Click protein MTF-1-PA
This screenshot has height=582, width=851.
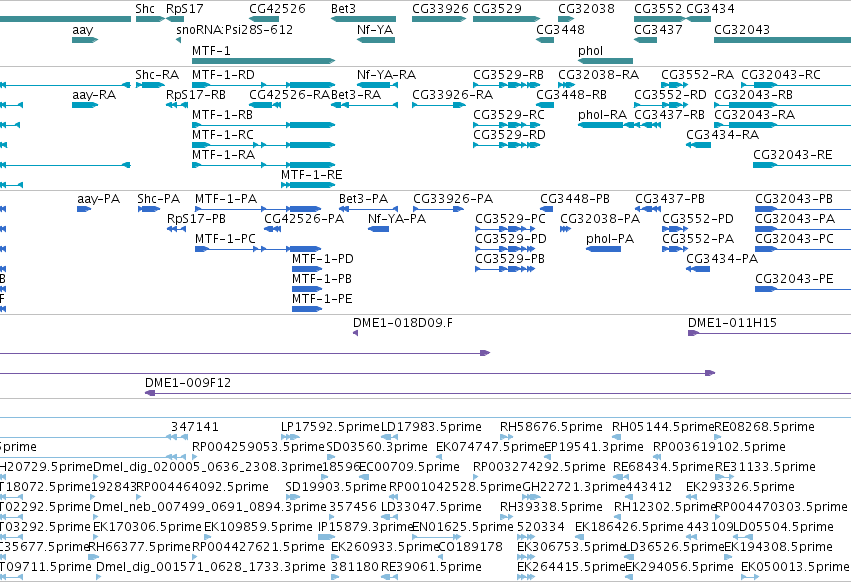coord(258,209)
